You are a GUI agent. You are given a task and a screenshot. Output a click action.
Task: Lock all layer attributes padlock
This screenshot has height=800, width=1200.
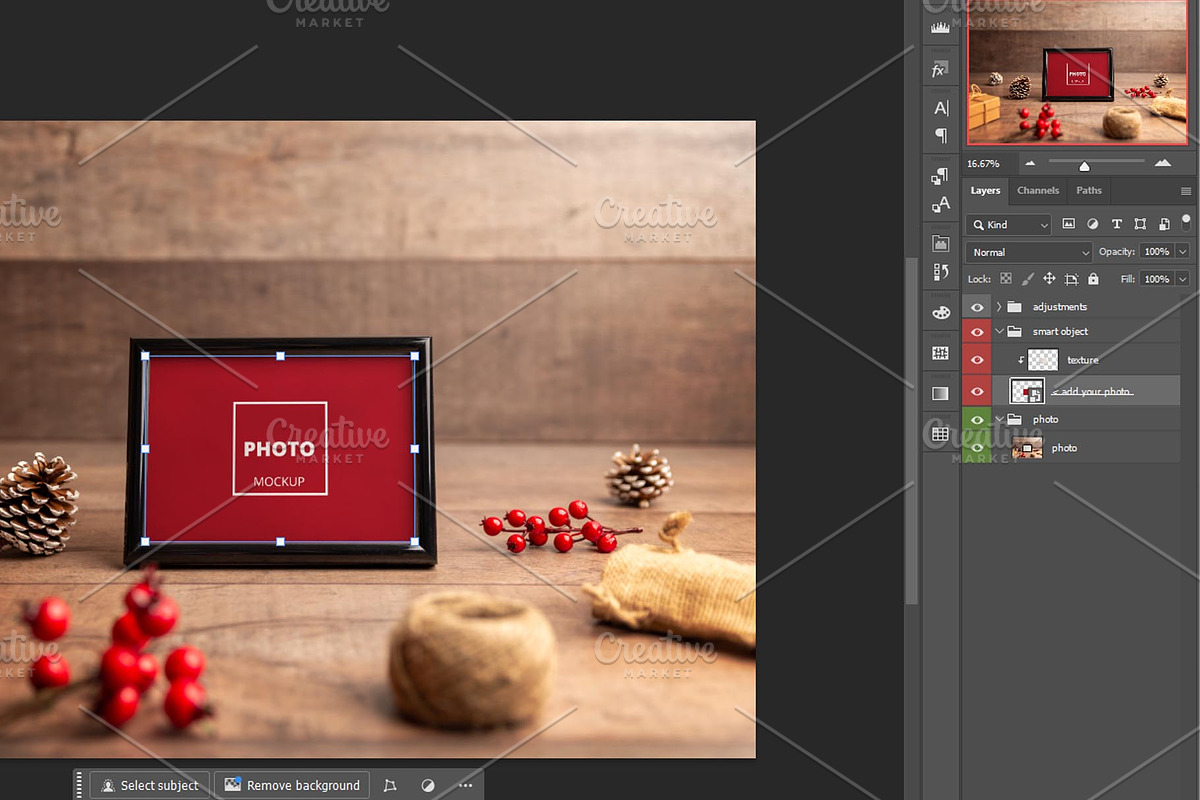pyautogui.click(x=1093, y=279)
